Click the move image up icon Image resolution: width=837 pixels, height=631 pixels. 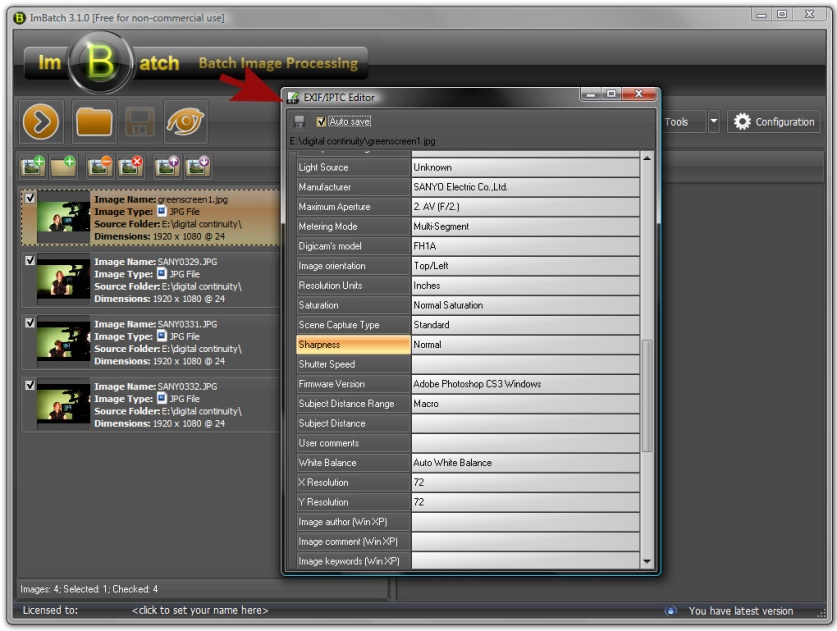pos(166,167)
